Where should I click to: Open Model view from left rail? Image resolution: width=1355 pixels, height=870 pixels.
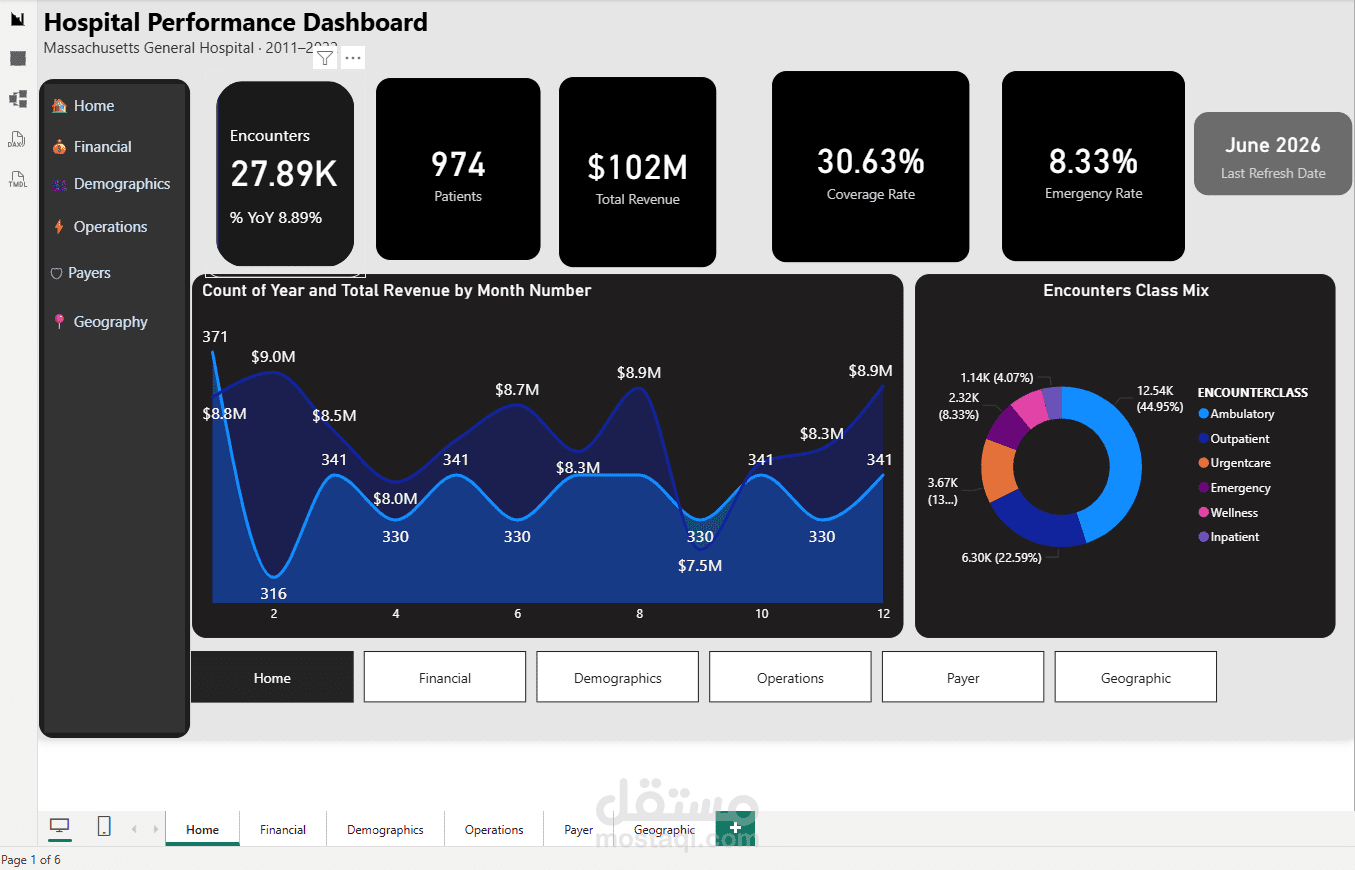[x=17, y=99]
